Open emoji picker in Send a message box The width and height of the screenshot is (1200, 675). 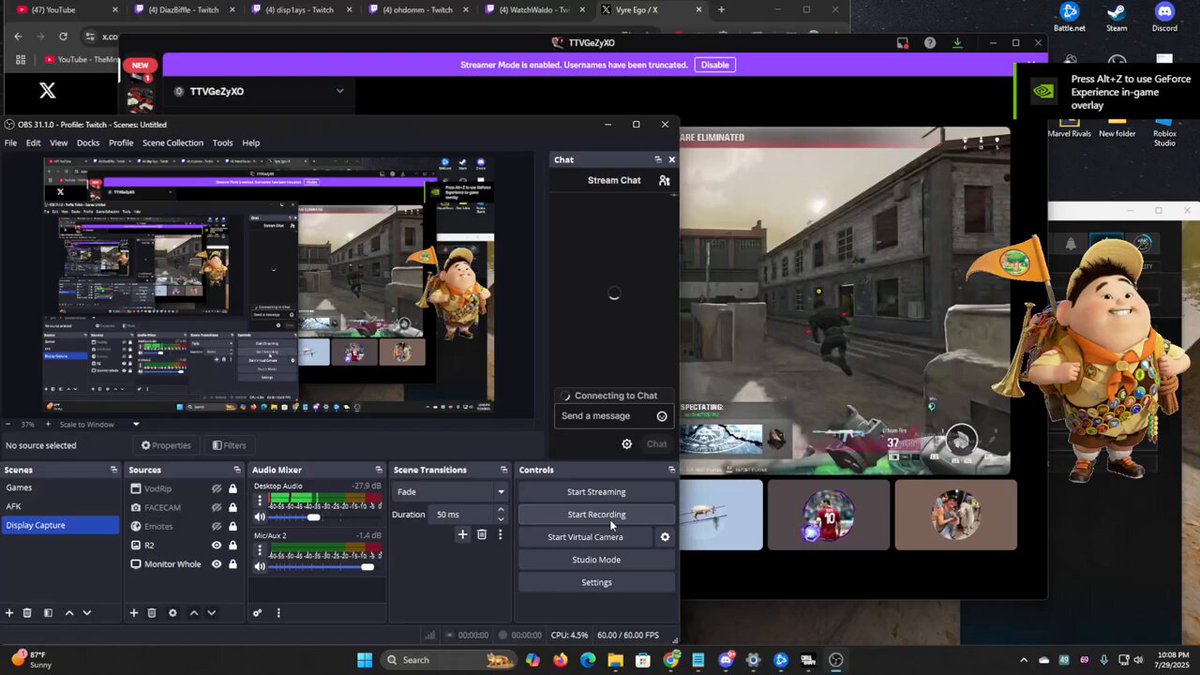[x=662, y=416]
